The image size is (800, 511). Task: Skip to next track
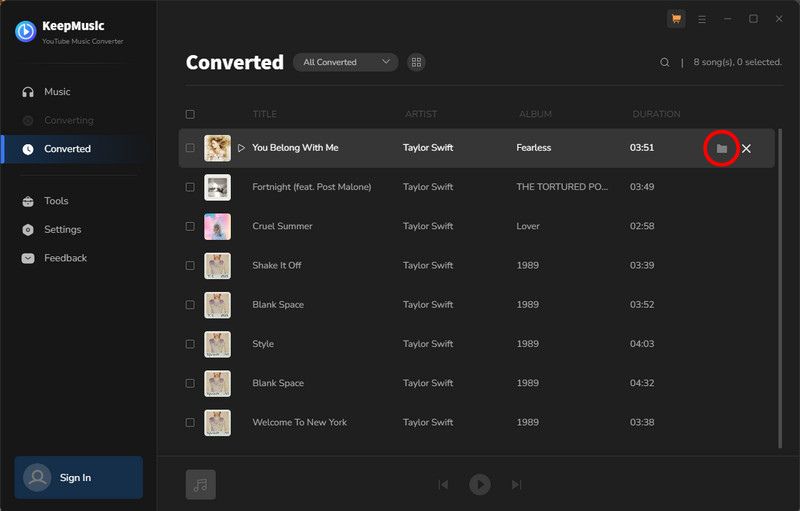tap(517, 484)
